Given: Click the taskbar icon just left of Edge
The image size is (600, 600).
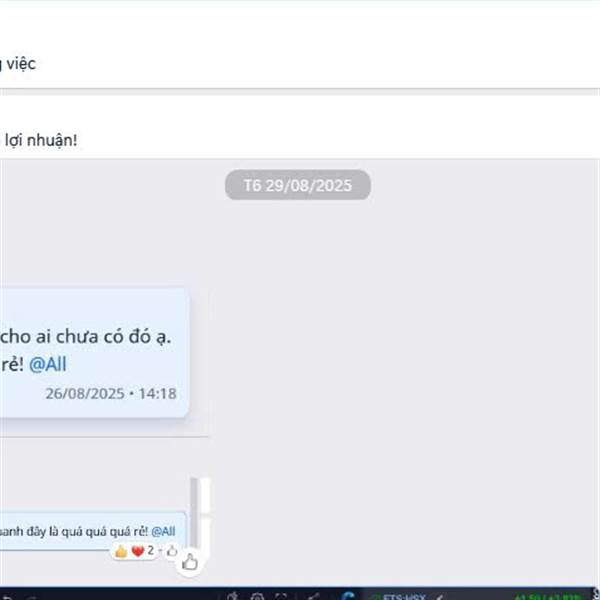Looking at the screenshot, I should [x=314, y=596].
